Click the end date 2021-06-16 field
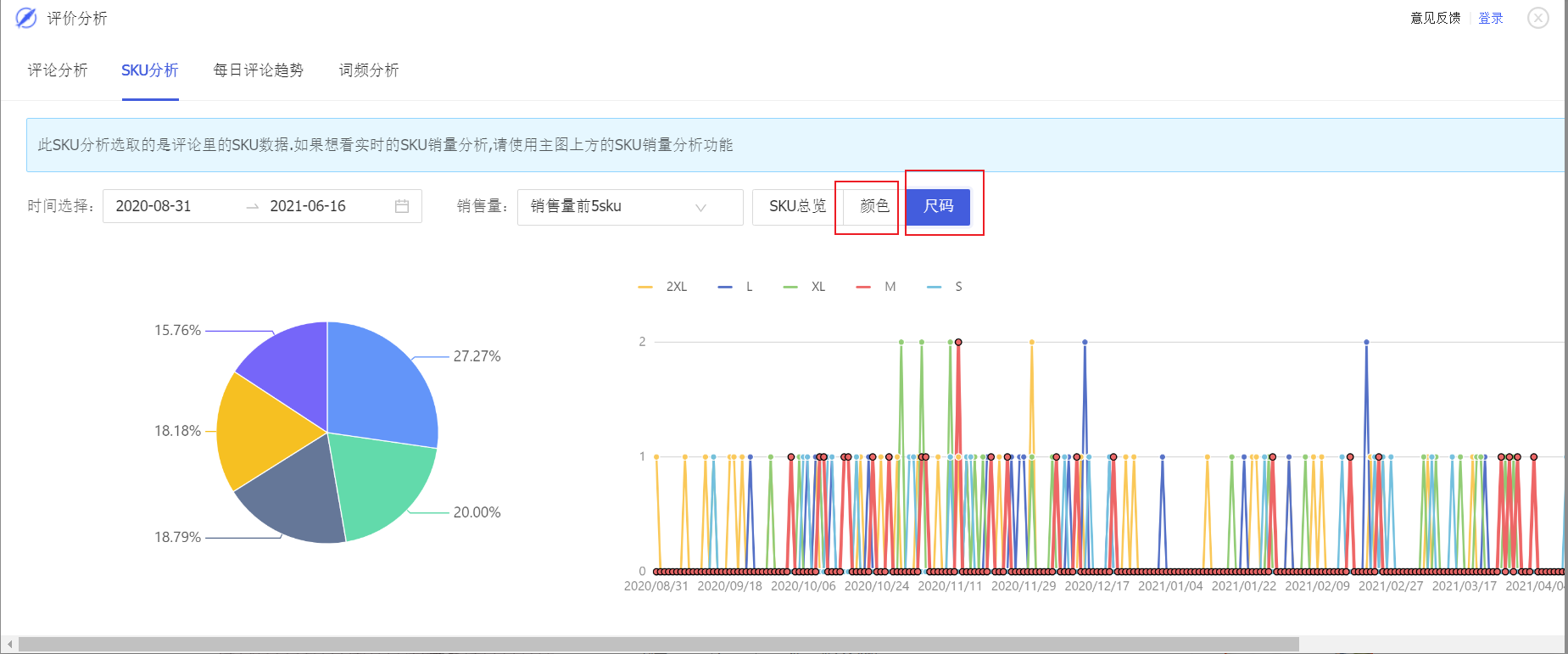This screenshot has height=654, width=1568. click(x=322, y=206)
